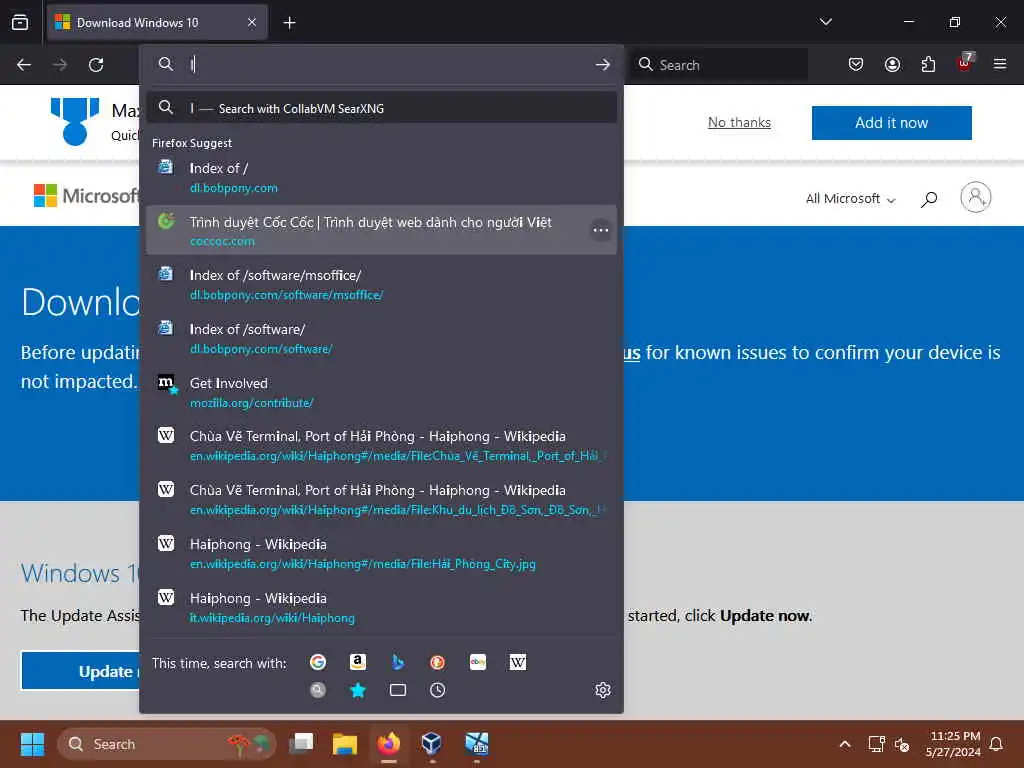Screen dimensions: 1024x768
Task: Expand the All Microsoft dropdown
Action: 850,199
